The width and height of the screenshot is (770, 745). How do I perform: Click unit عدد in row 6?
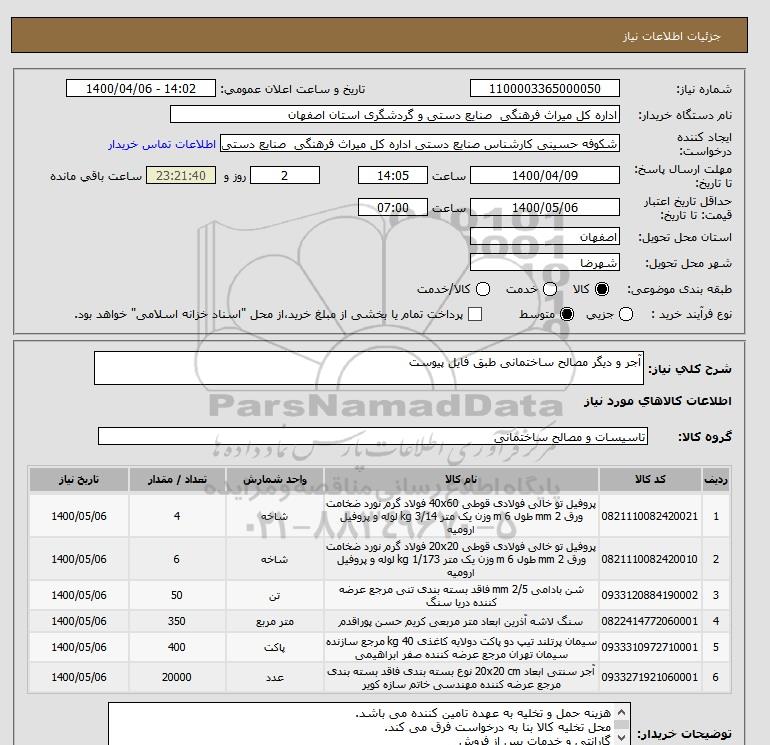(x=275, y=677)
